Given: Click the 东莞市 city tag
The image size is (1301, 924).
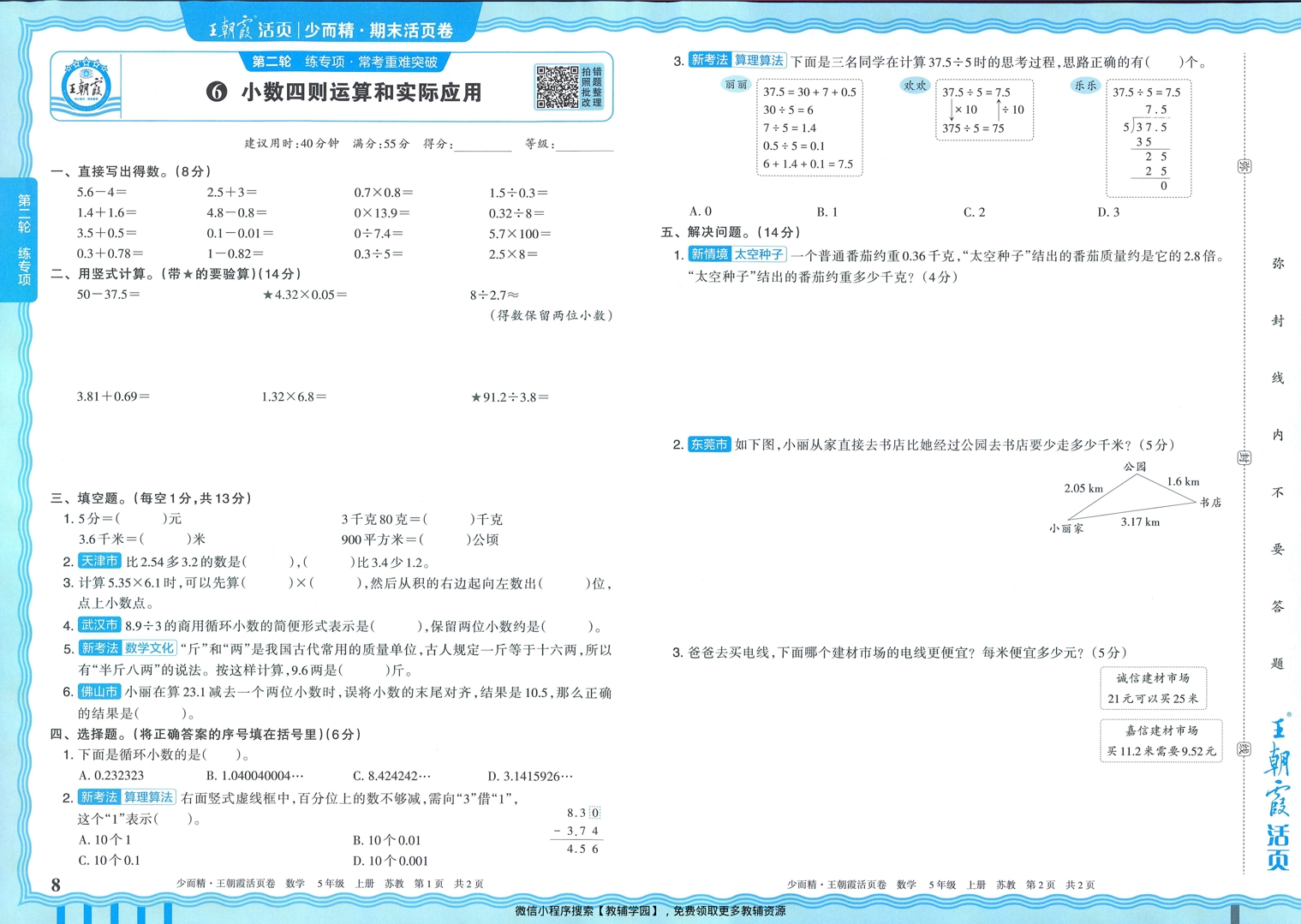Looking at the screenshot, I should (x=708, y=445).
